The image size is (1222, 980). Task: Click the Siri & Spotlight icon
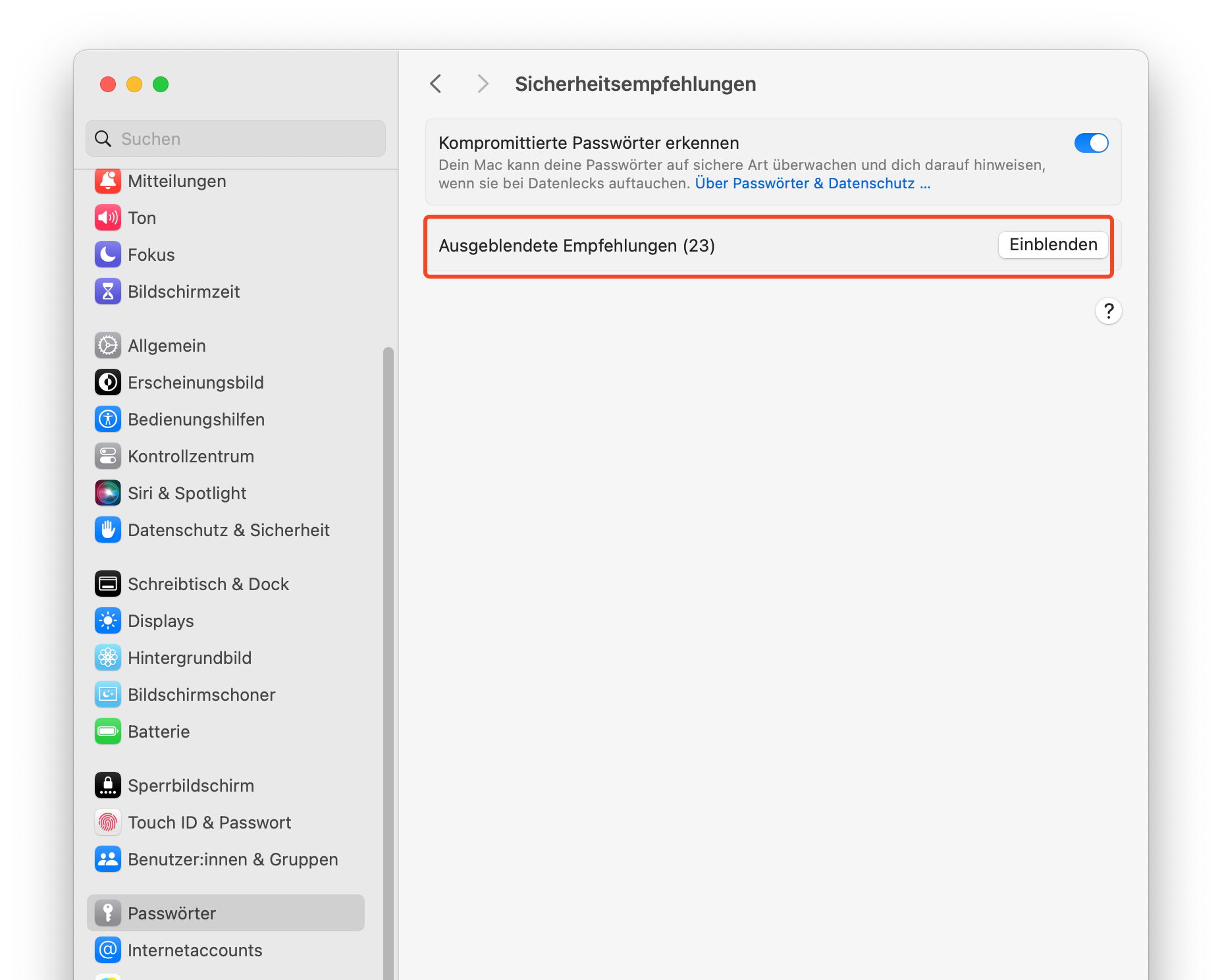tap(108, 493)
